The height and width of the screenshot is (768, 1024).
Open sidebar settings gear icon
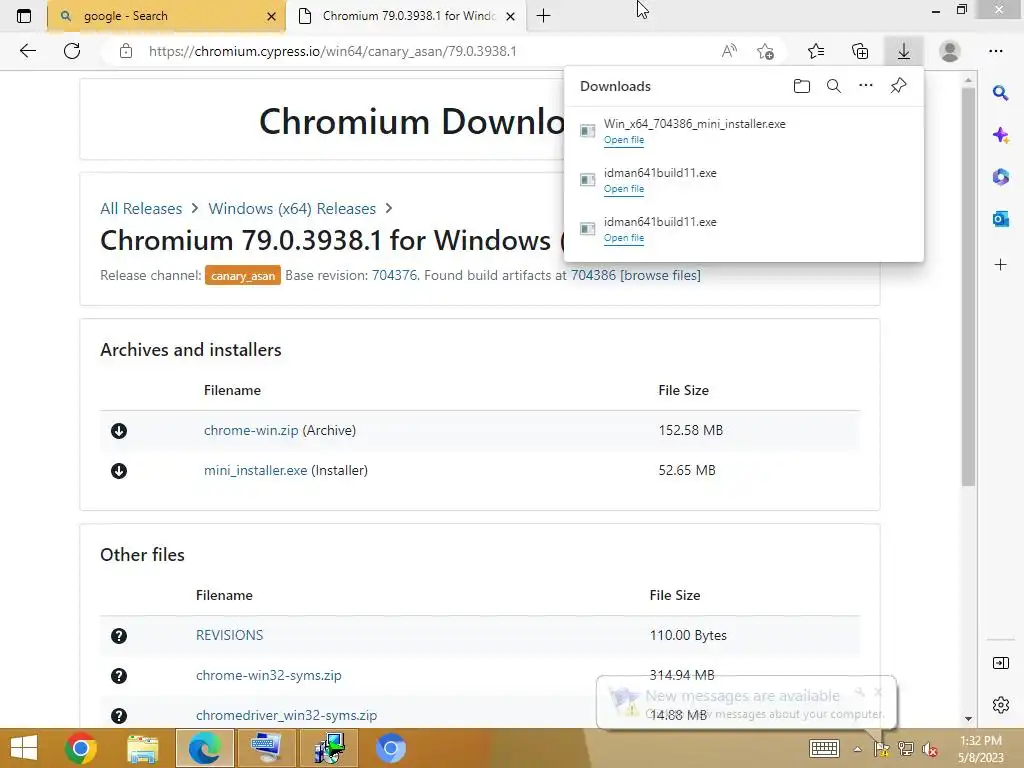pos(1000,705)
